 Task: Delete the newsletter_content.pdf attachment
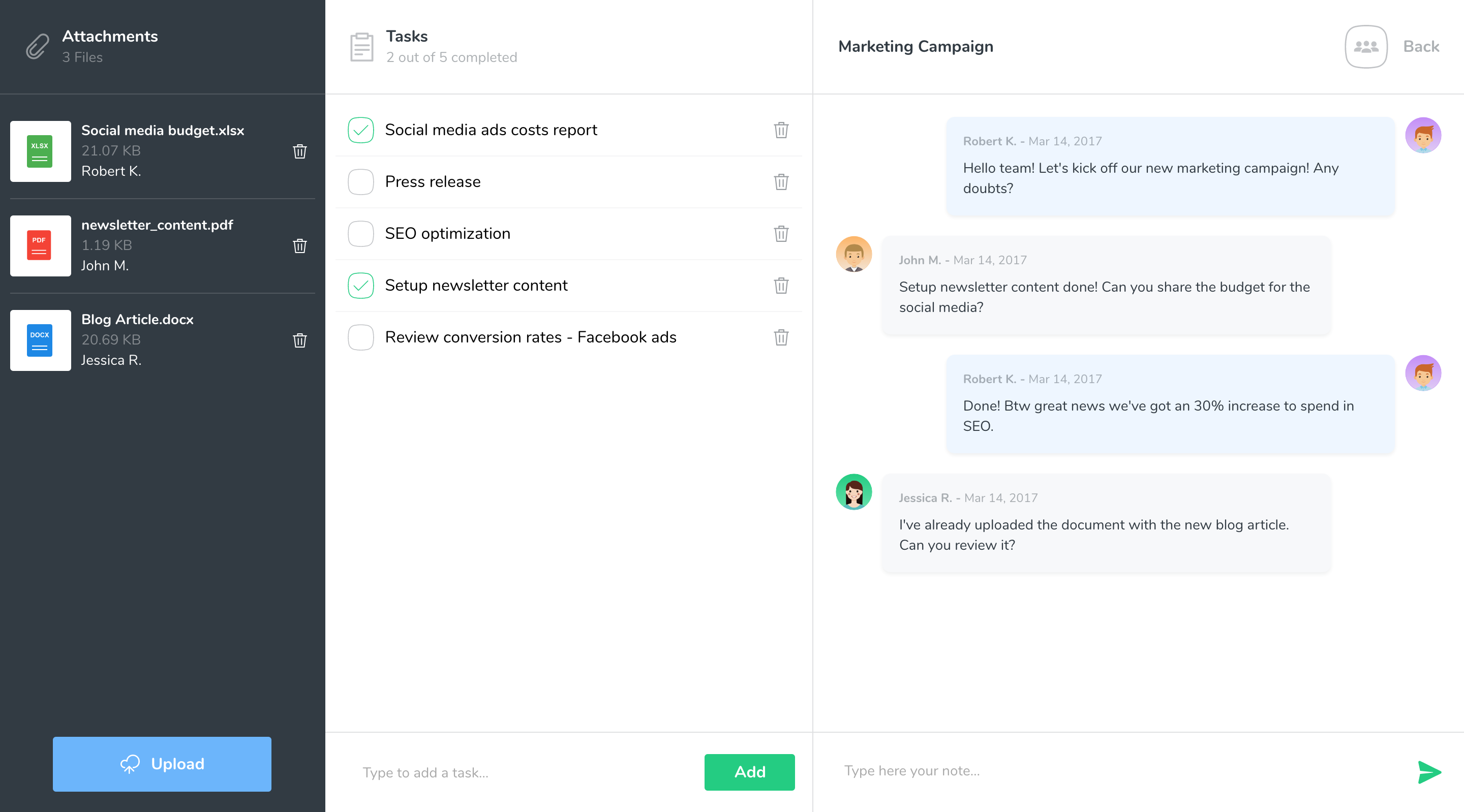click(299, 245)
